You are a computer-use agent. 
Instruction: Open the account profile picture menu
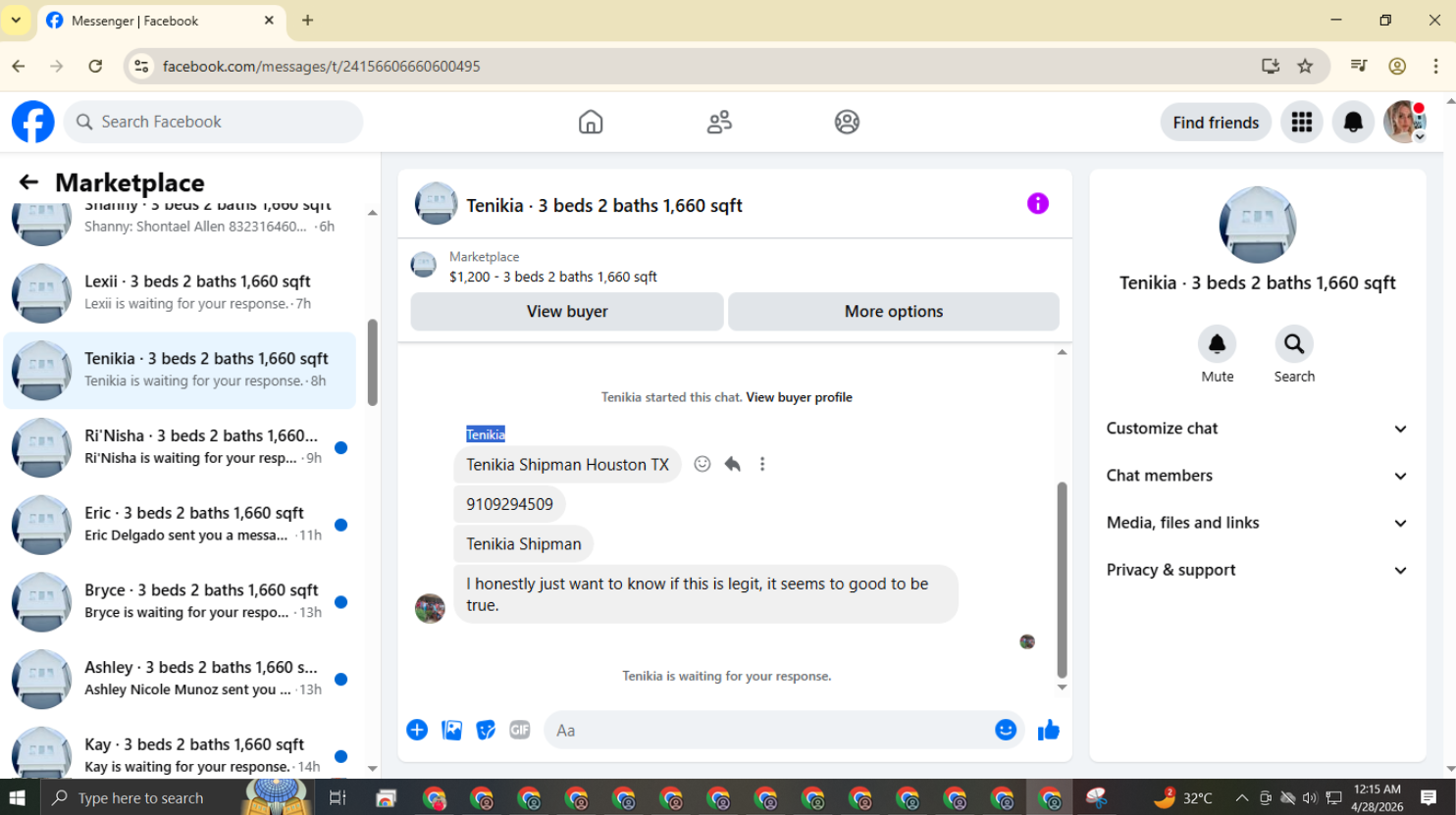1404,122
